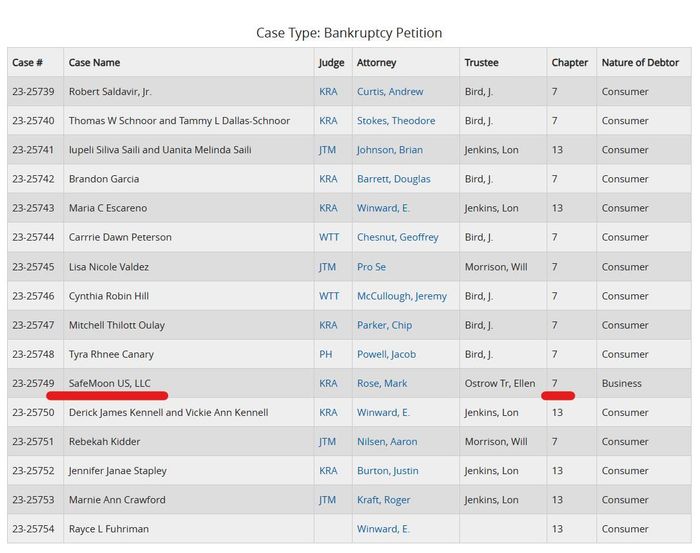Image resolution: width=700 pixels, height=553 pixels.
Task: Click judge WTT in Cynthia Robin Hill row
Action: pos(329,296)
